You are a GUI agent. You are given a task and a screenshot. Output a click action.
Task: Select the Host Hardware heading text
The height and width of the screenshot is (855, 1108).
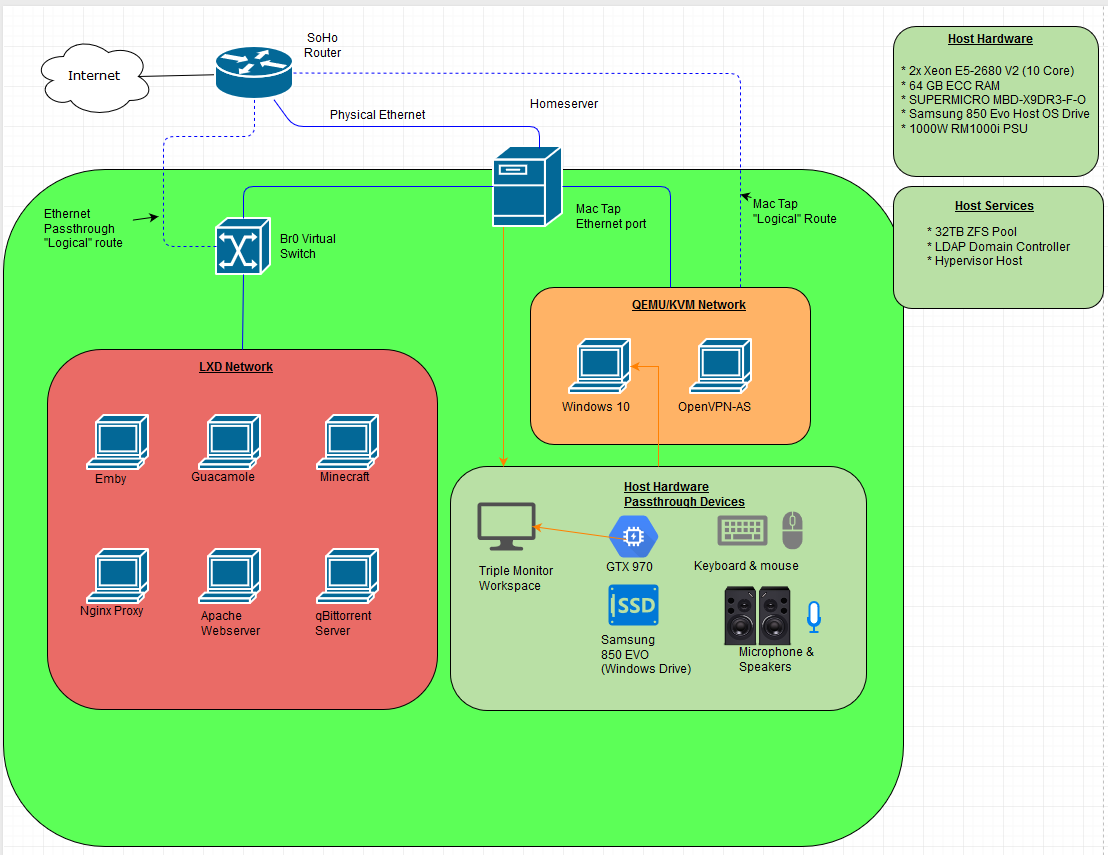coord(990,39)
